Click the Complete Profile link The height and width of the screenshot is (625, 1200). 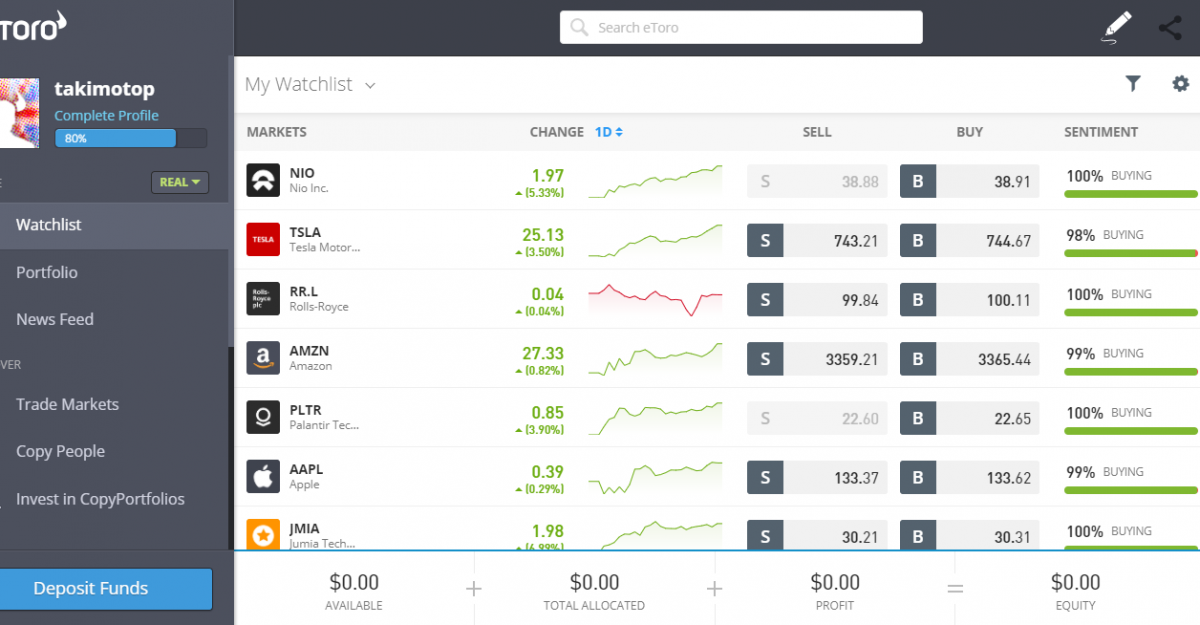pos(106,115)
